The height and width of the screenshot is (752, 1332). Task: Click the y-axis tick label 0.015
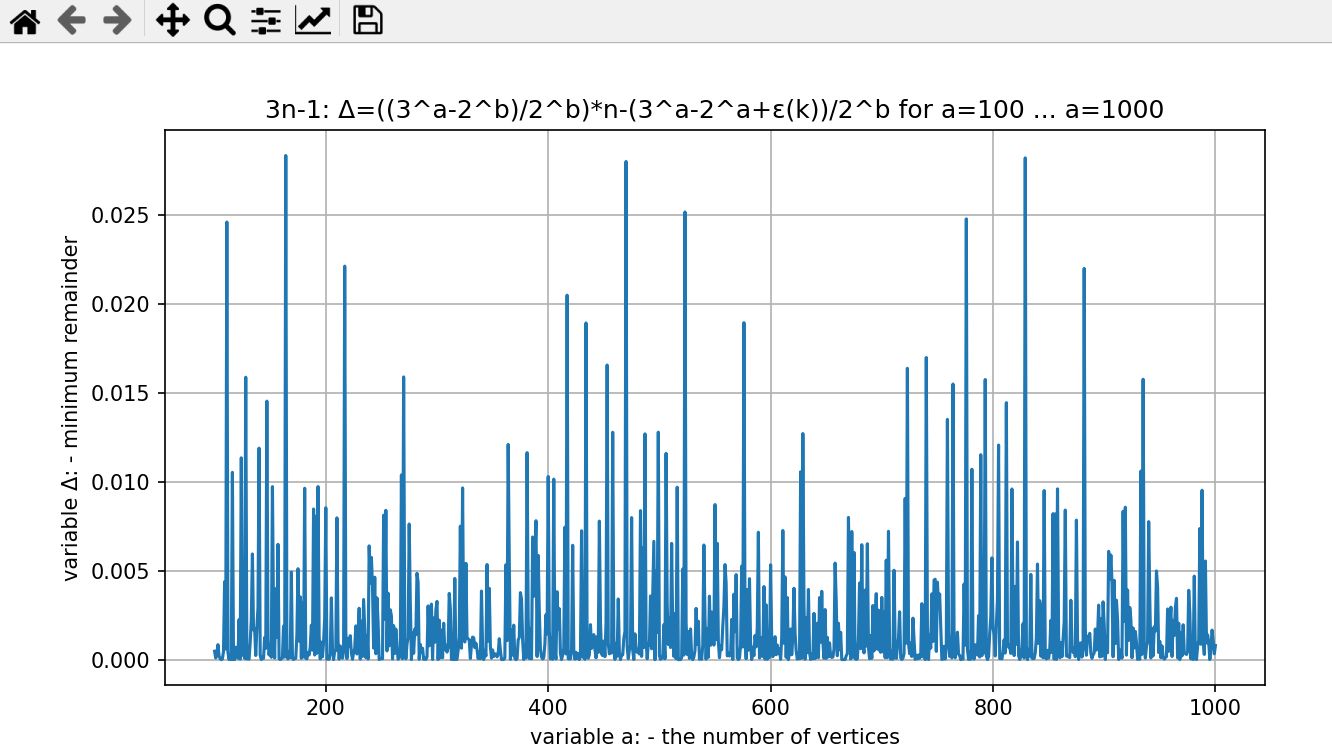[x=120, y=394]
